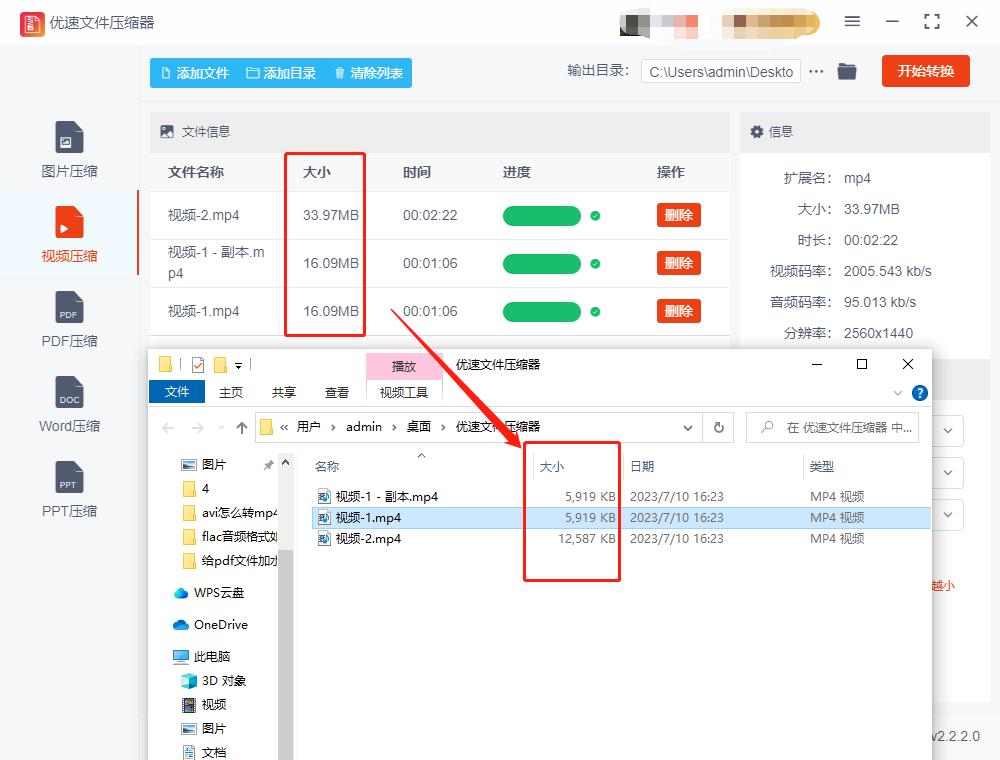The image size is (1000, 760).
Task: Open the PDF压缩 compression mode
Action: point(68,318)
